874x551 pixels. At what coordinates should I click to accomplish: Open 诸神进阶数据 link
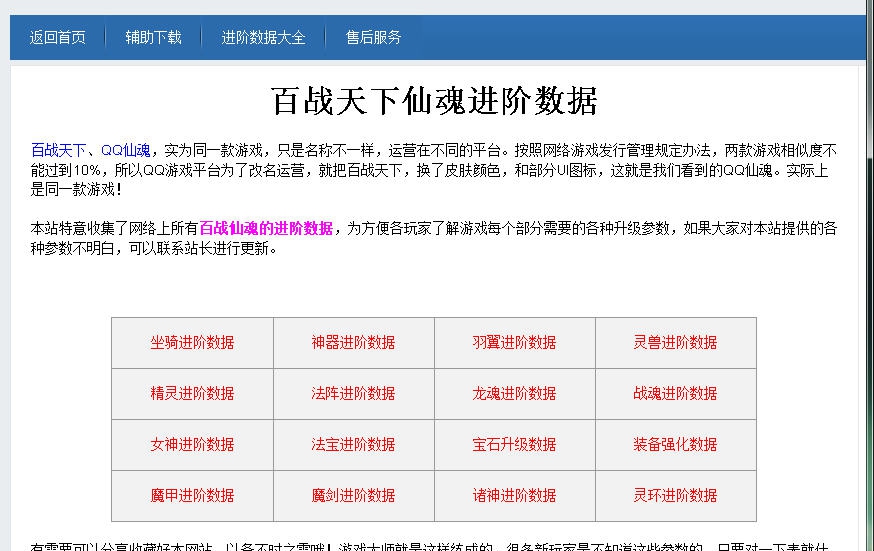(514, 496)
